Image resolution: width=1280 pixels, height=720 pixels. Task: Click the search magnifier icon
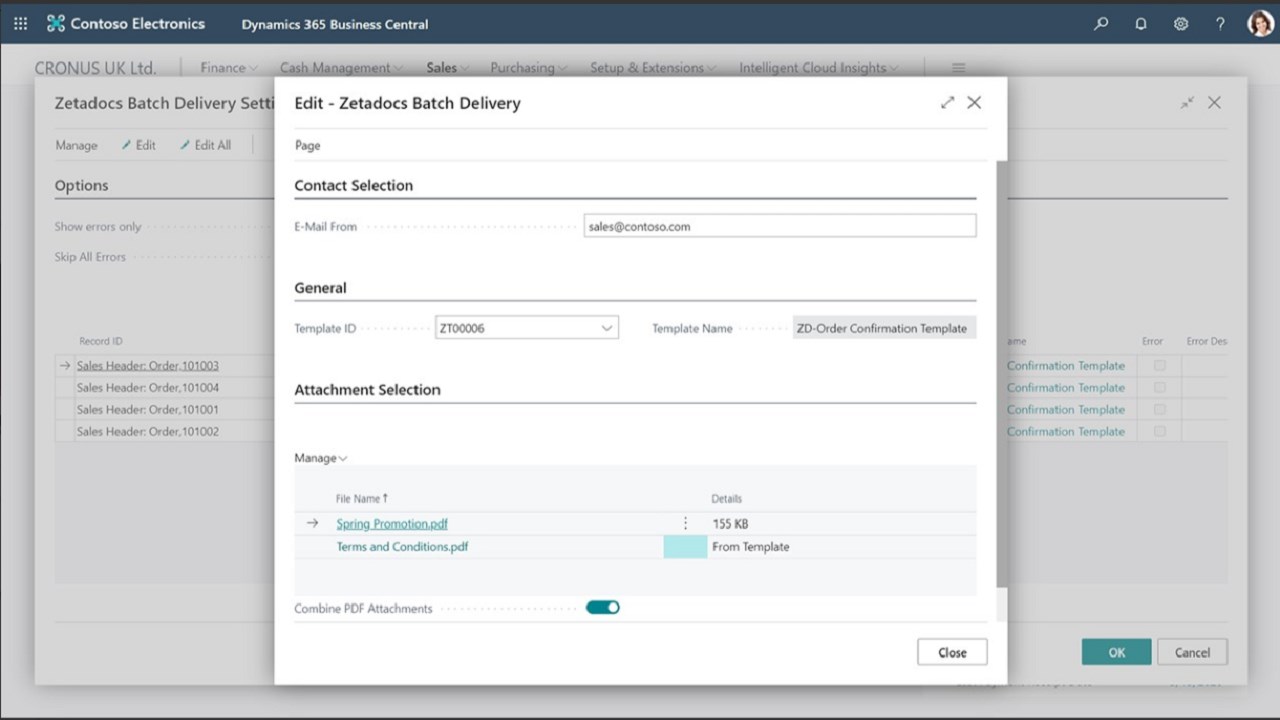(1101, 23)
